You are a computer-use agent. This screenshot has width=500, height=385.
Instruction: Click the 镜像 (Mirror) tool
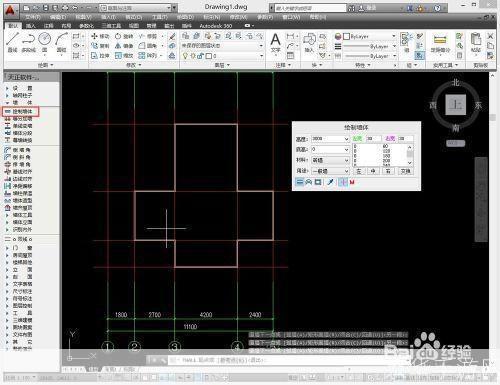coord(124,46)
